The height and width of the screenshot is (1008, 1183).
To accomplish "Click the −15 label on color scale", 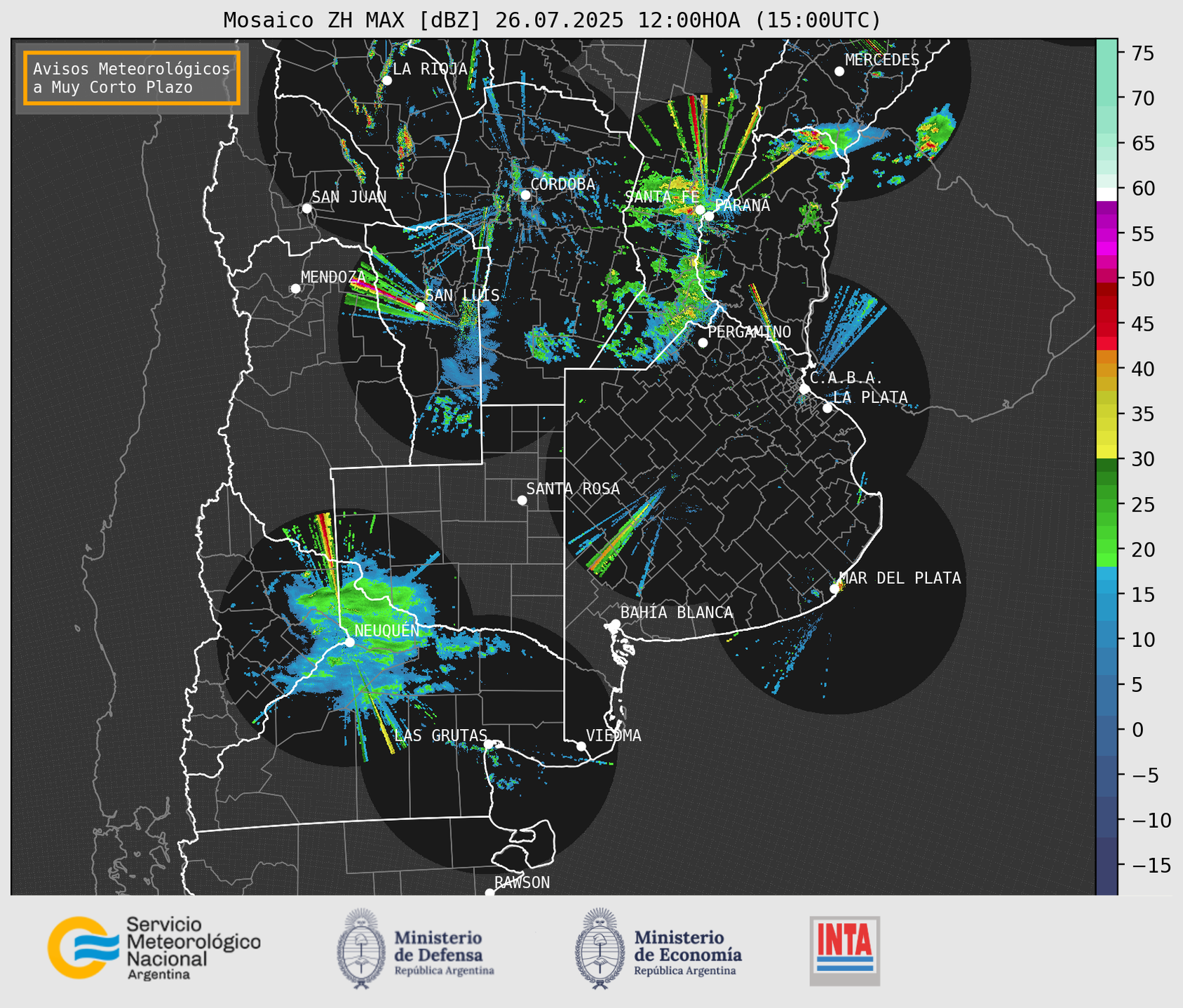I will (1151, 865).
